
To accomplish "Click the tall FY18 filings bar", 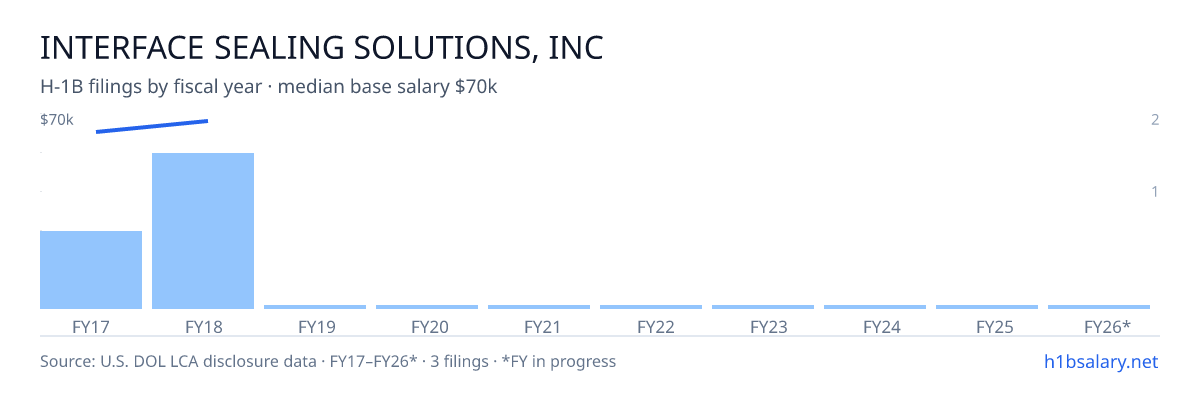I will point(203,231).
